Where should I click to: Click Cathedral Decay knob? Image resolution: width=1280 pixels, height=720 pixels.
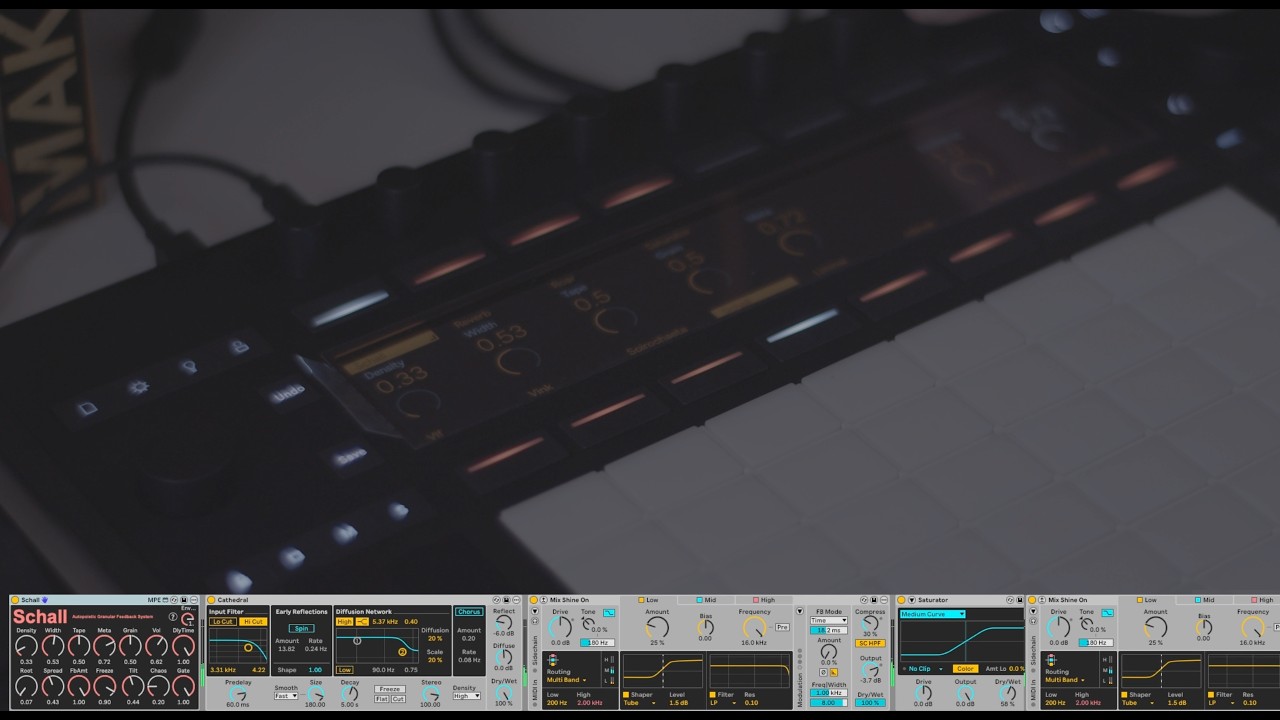click(x=349, y=694)
